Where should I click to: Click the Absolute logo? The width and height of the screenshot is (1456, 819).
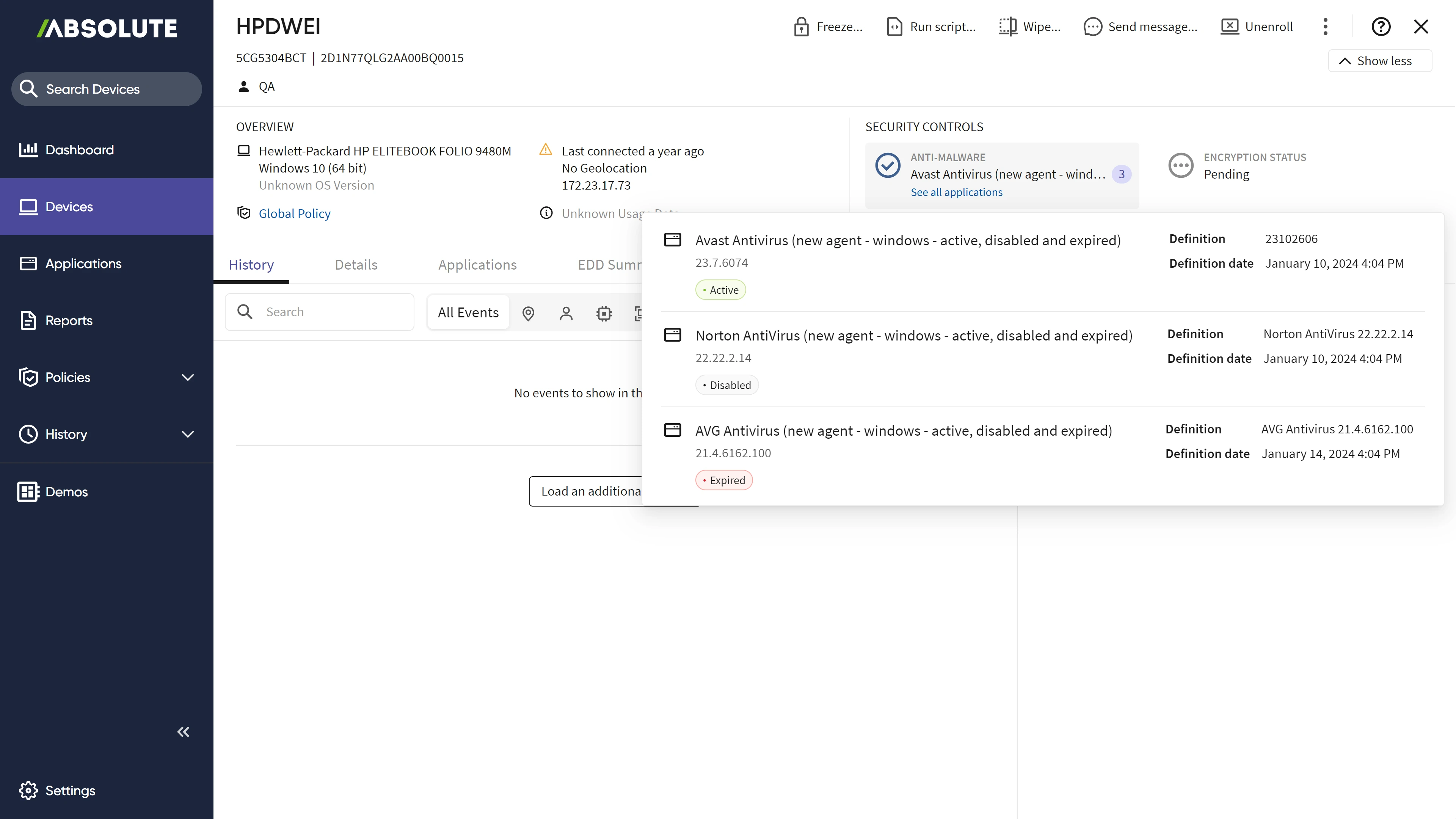pos(107,28)
